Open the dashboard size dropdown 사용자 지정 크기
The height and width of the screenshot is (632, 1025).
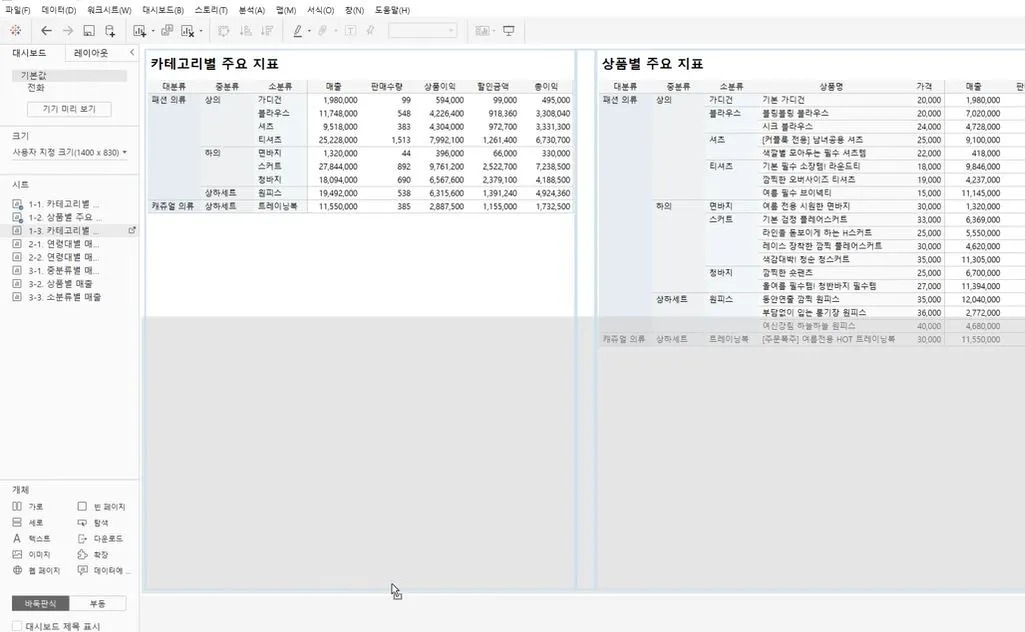pyautogui.click(x=69, y=152)
